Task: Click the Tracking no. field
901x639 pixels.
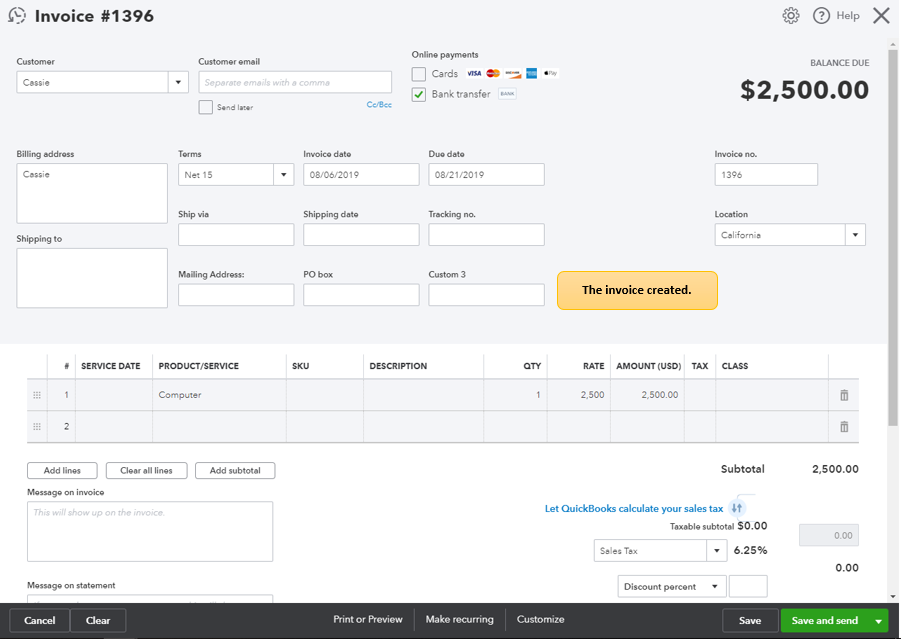Action: (487, 235)
